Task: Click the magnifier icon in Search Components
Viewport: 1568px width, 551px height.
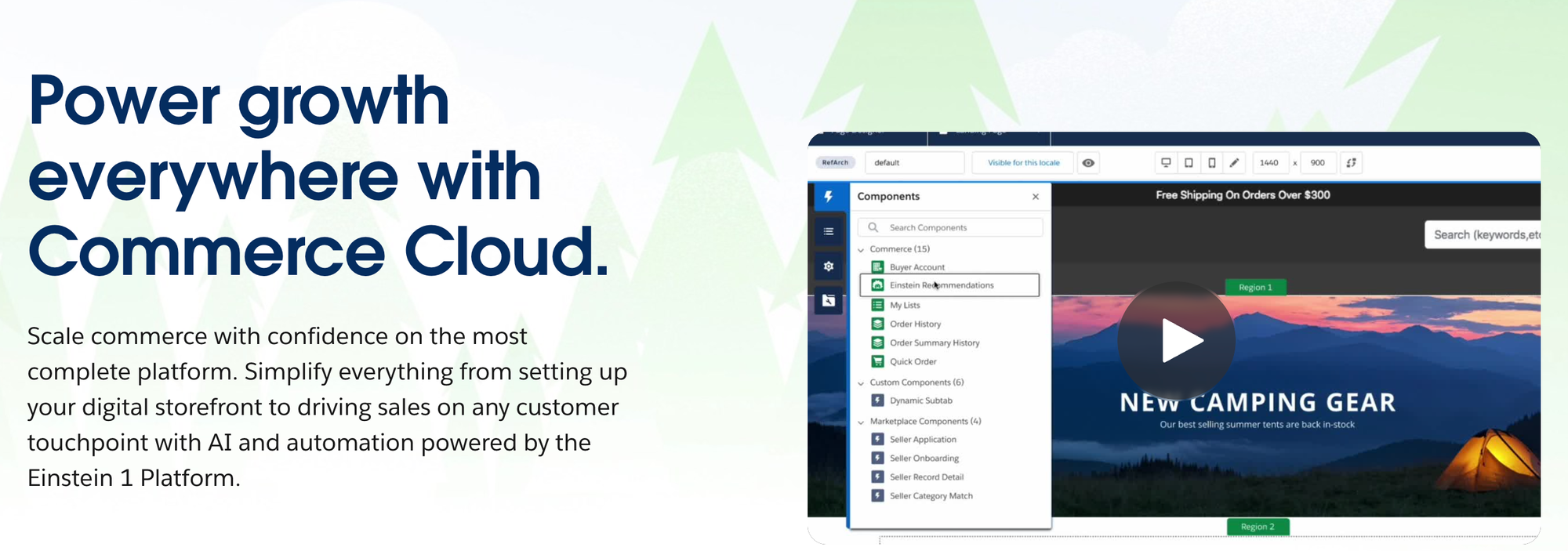Action: pos(873,227)
